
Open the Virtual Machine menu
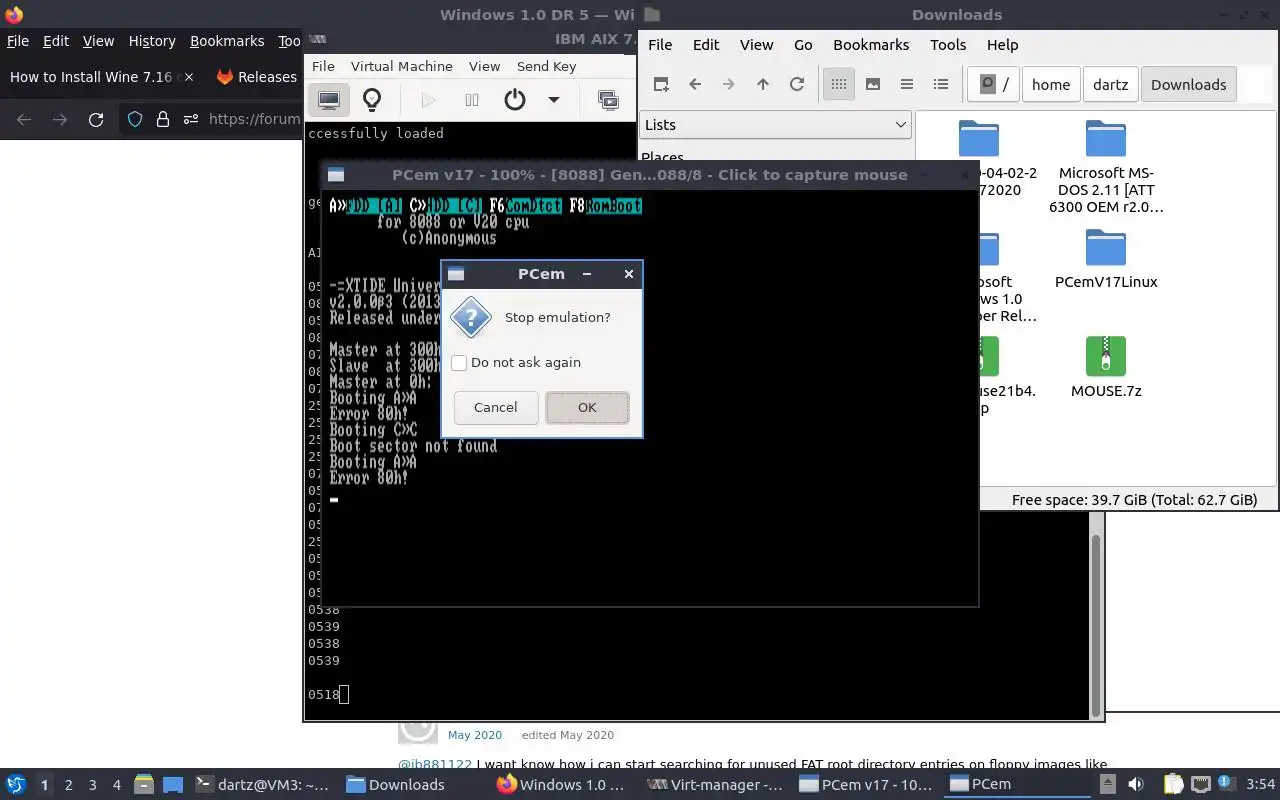[401, 66]
